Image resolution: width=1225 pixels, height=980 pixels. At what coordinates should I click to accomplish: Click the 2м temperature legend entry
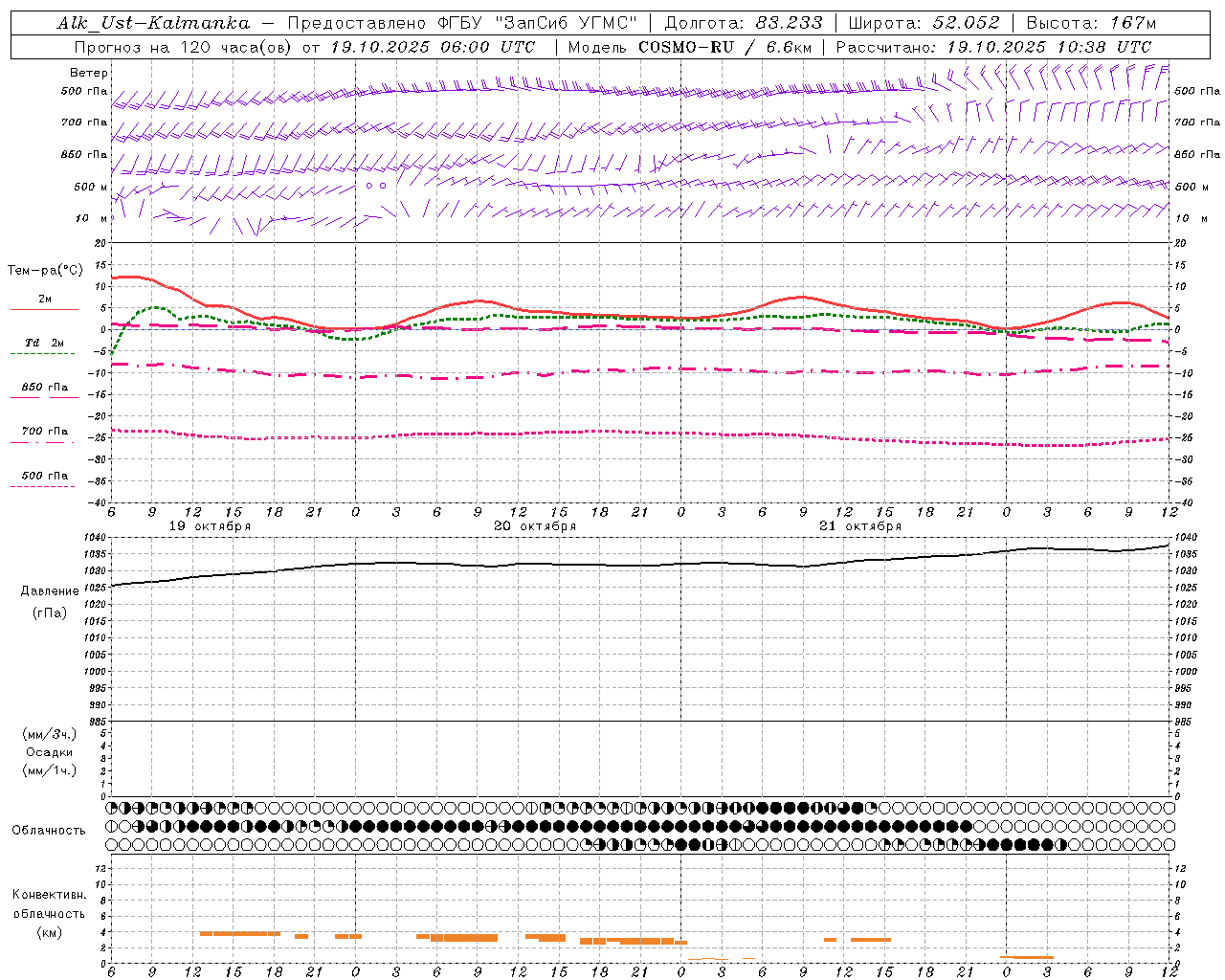click(x=44, y=299)
